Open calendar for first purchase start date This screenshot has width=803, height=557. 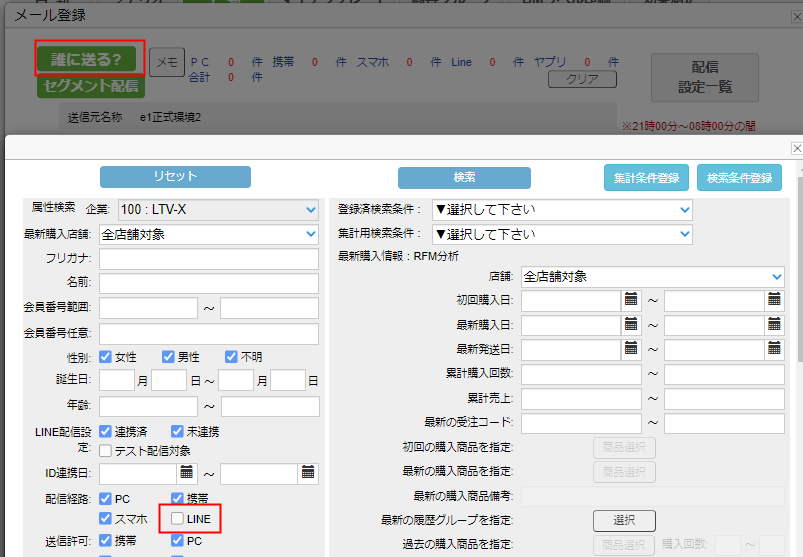631,299
